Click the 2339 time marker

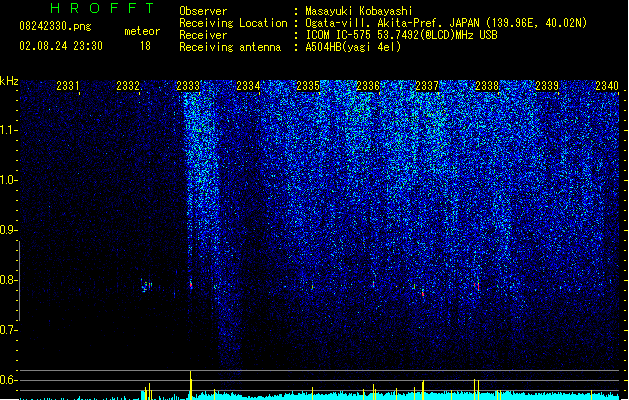pyautogui.click(x=547, y=86)
